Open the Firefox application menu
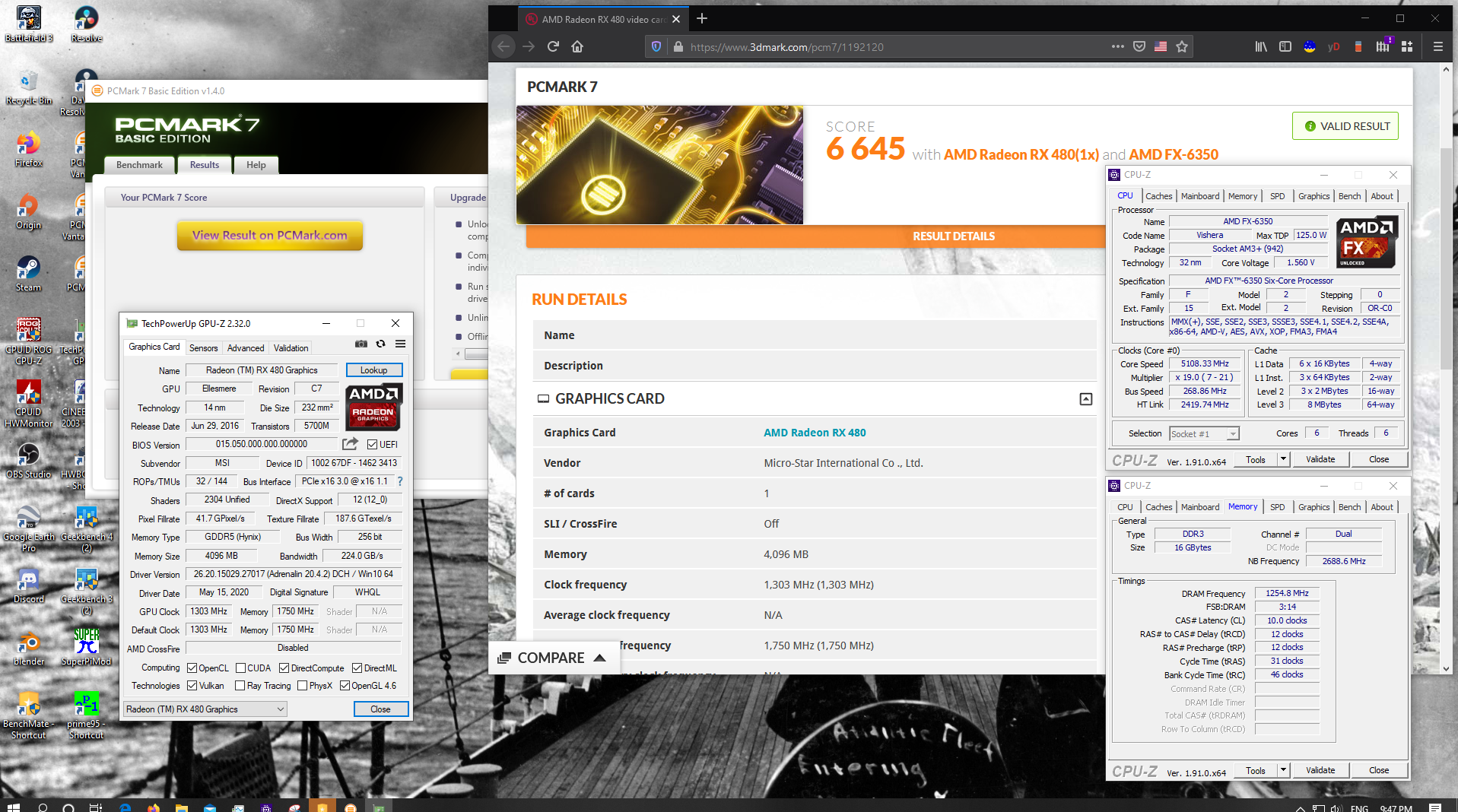The width and height of the screenshot is (1458, 812). (x=1438, y=46)
